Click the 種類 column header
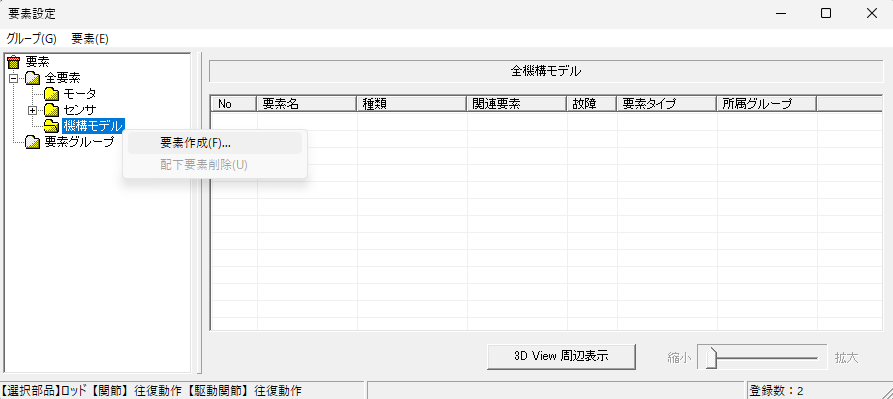Viewport: 893px width, 399px height. coord(411,104)
